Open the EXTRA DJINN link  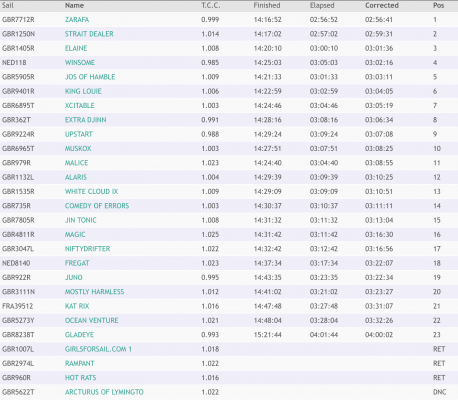point(86,120)
